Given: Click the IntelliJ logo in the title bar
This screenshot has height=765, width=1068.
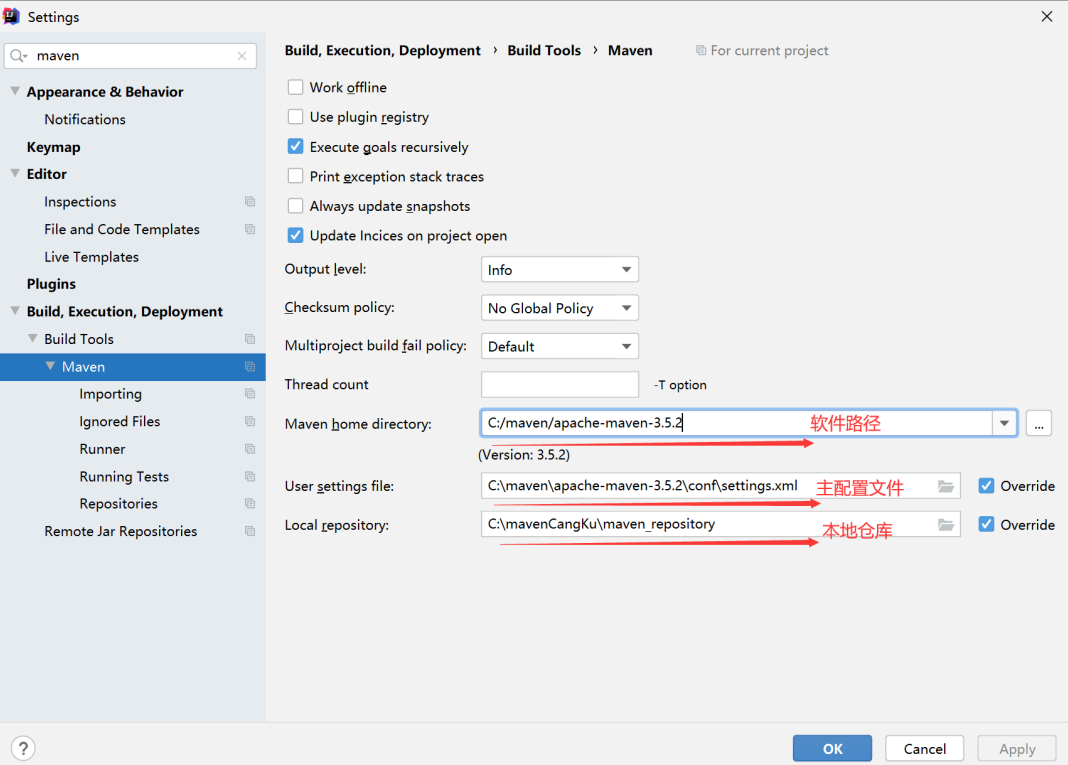Looking at the screenshot, I should [x=11, y=16].
